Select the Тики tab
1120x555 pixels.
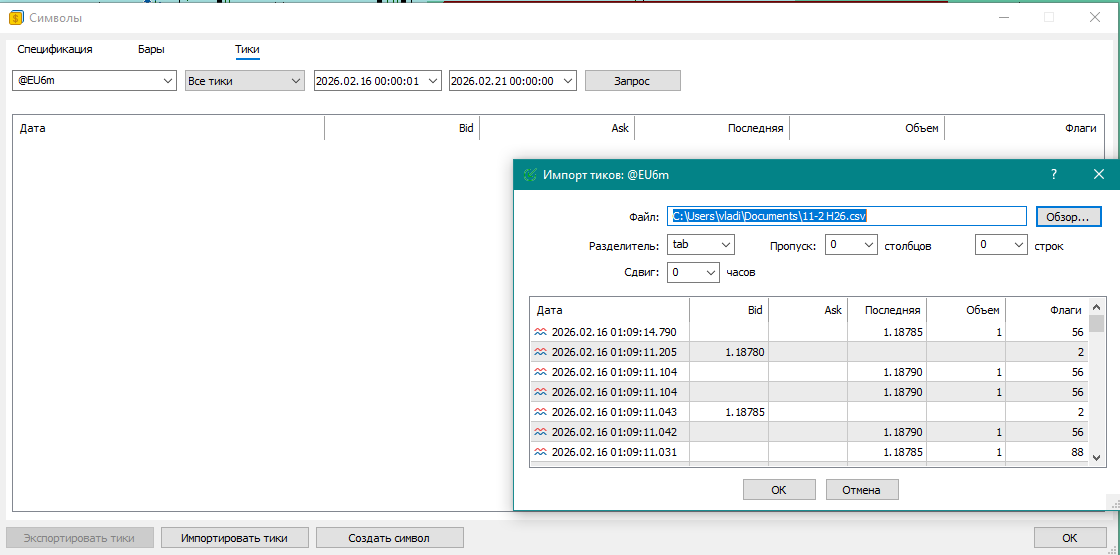247,49
